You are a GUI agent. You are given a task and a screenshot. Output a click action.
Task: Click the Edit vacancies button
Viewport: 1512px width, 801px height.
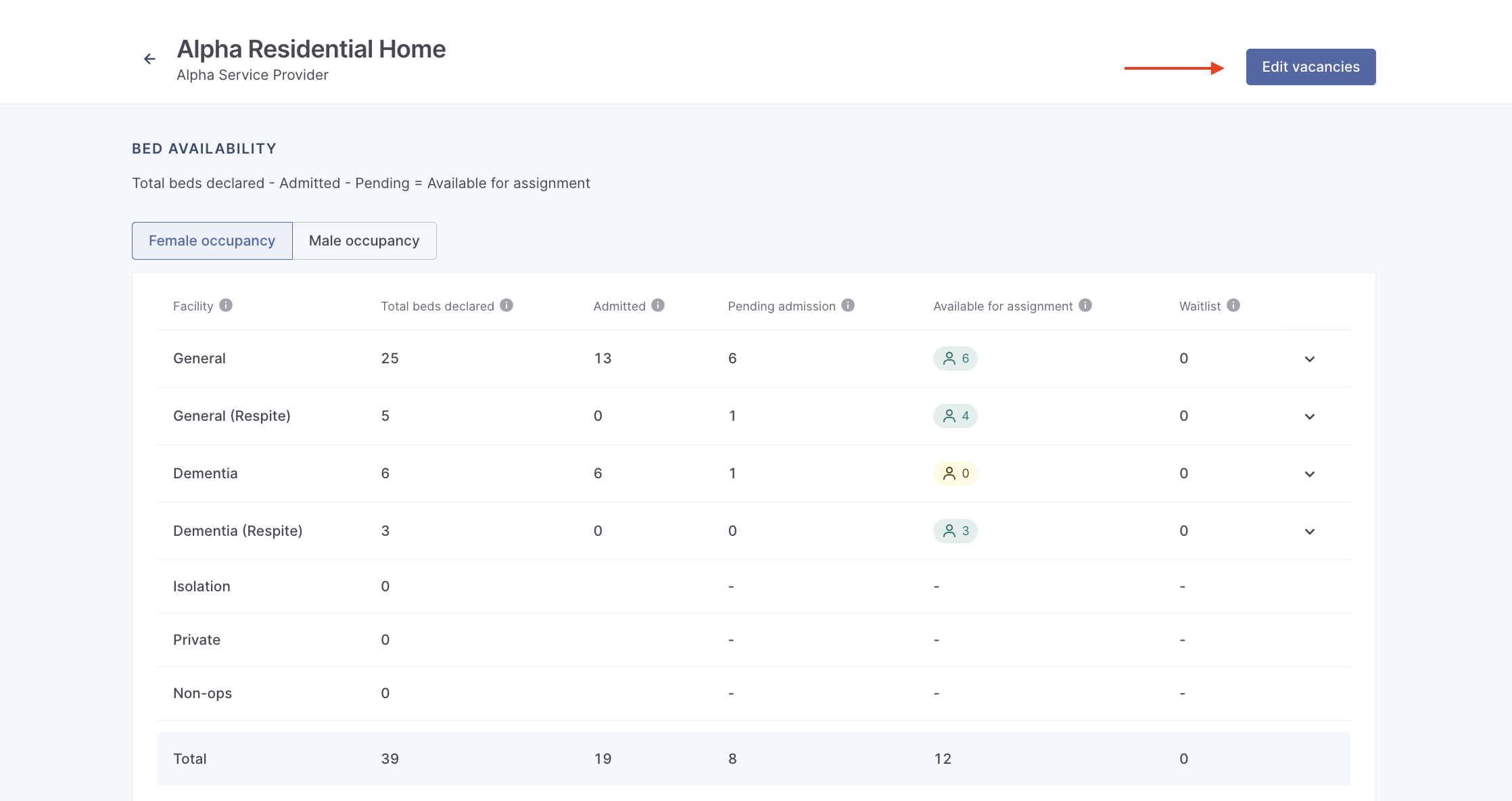click(x=1310, y=67)
